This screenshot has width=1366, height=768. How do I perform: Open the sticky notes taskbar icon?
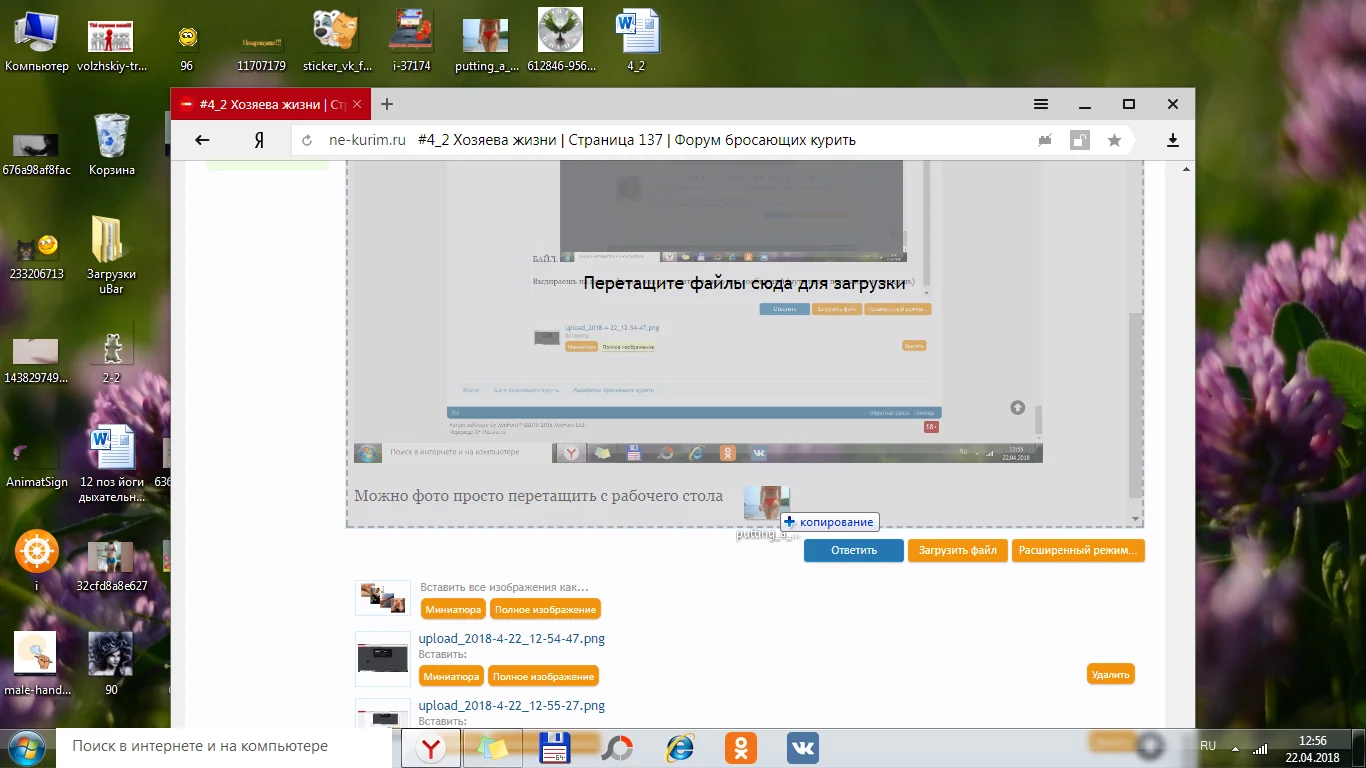[493, 747]
